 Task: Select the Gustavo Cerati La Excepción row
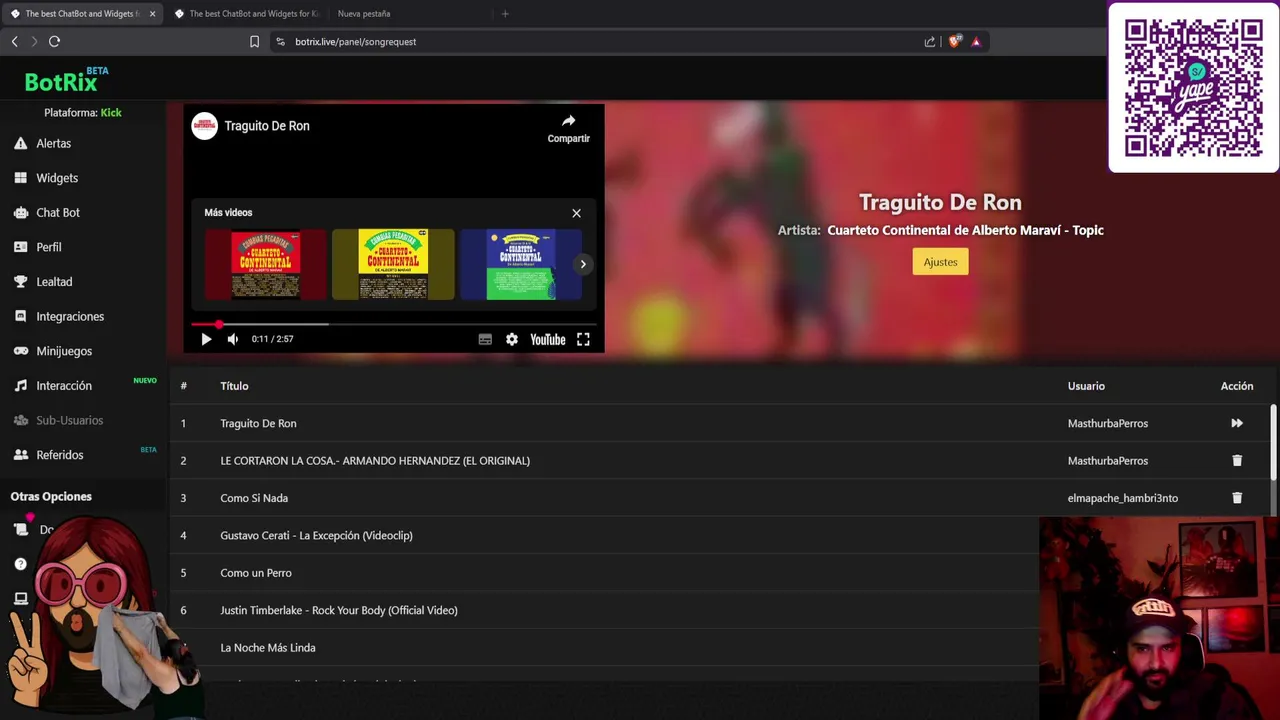tap(605, 535)
